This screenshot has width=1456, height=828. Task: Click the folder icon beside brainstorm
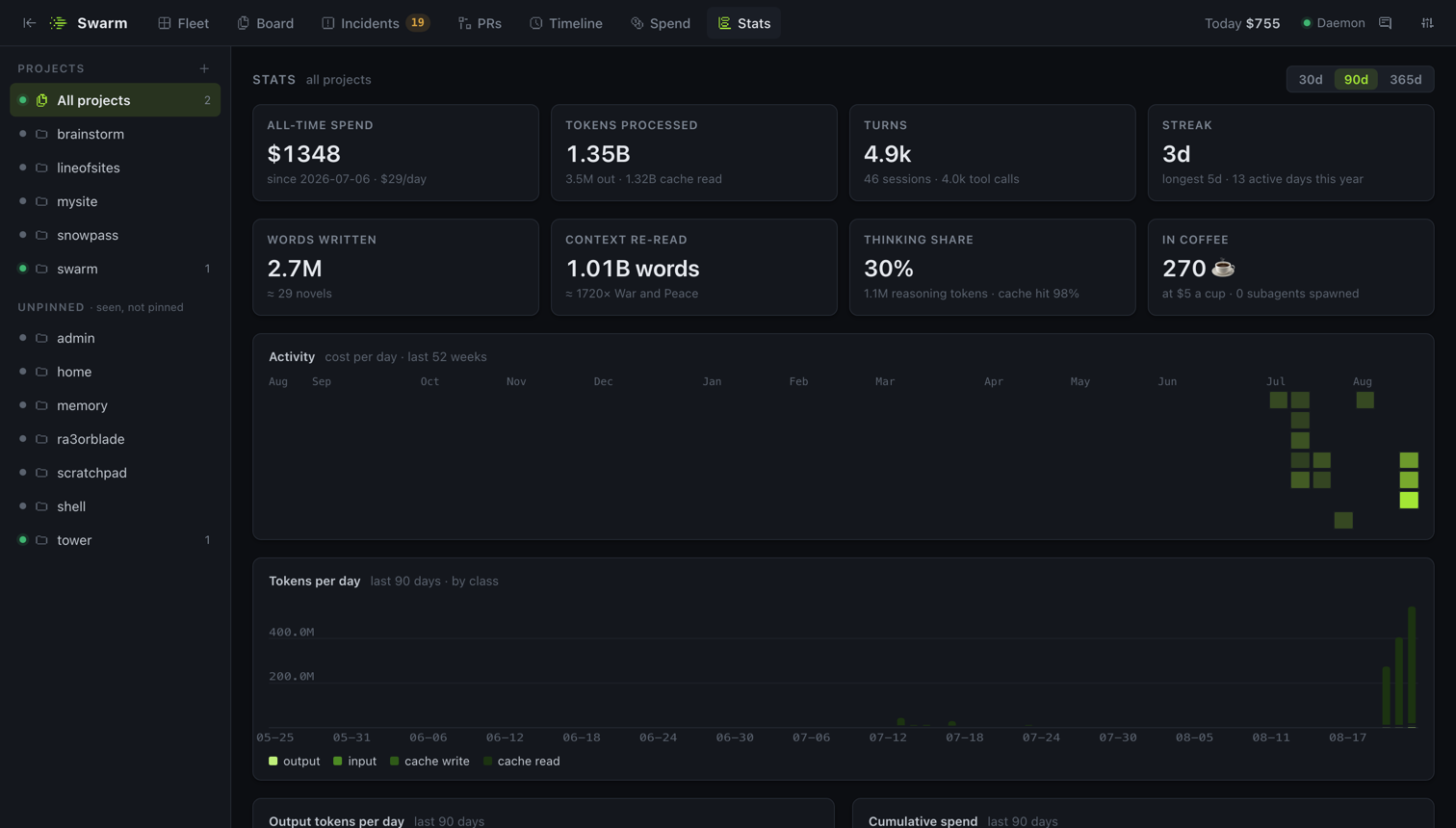[x=41, y=134]
